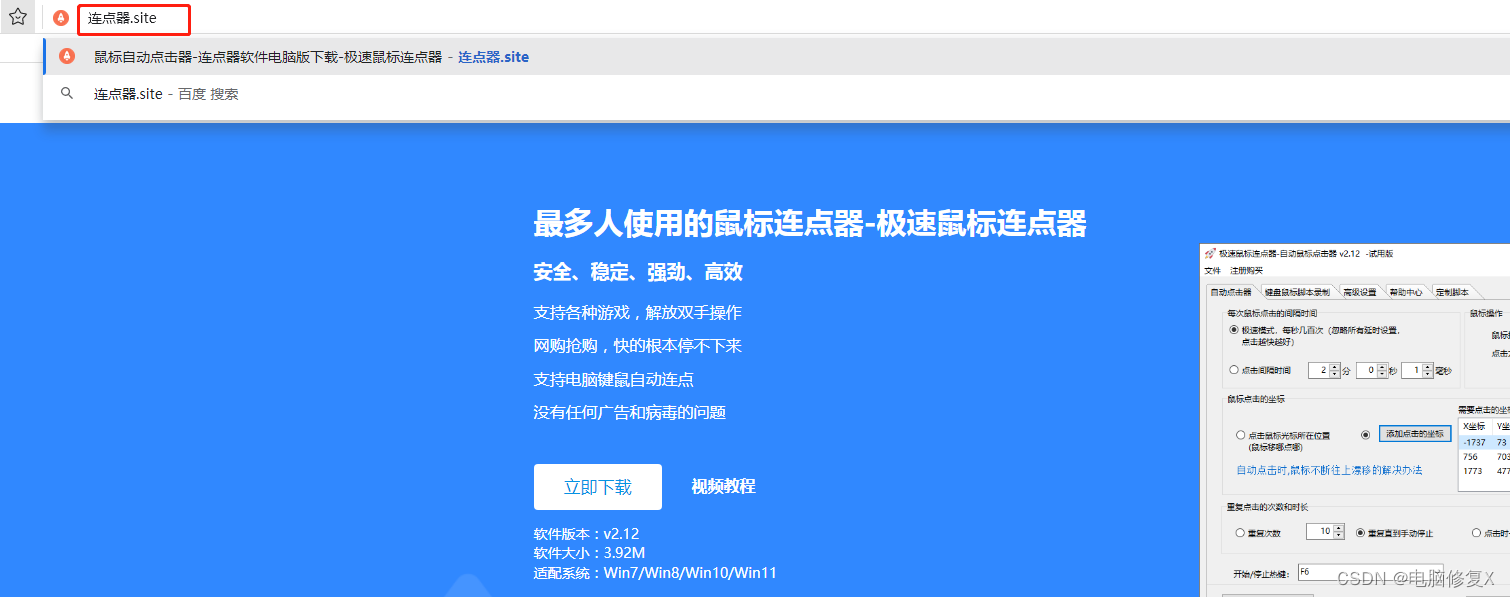Click the 立即下载 button

click(x=598, y=487)
